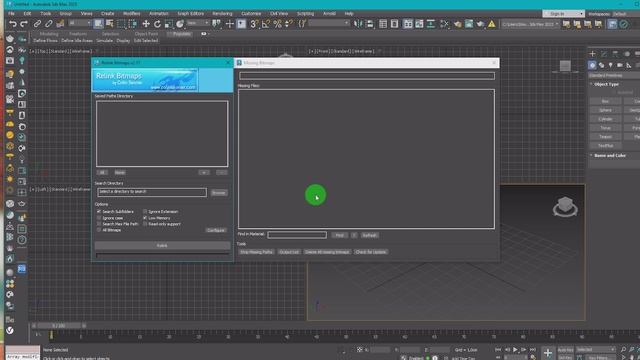Click the Find in Material input field
The height and width of the screenshot is (360, 640).
tap(297, 235)
